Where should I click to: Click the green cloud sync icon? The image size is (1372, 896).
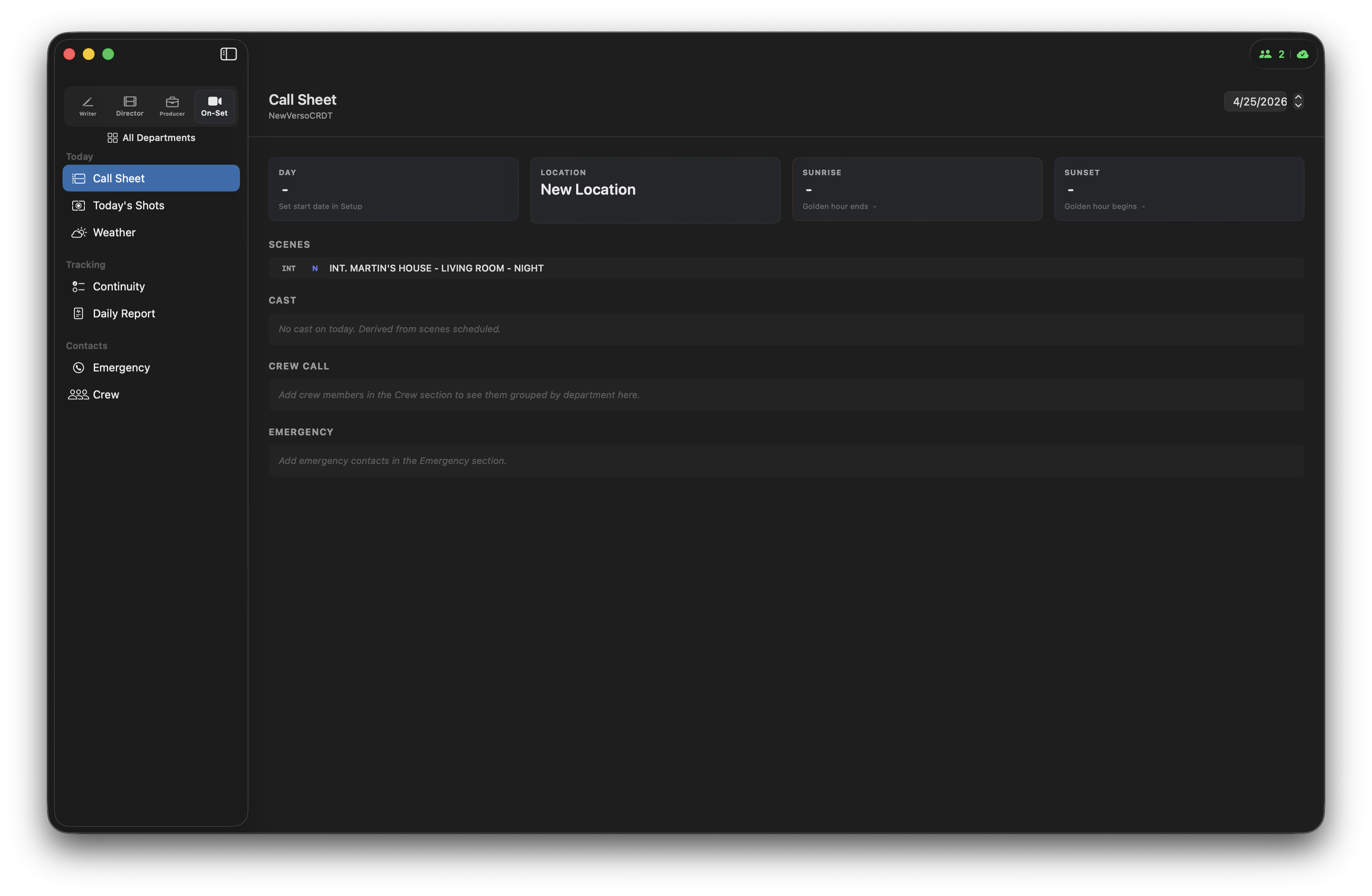[1302, 54]
